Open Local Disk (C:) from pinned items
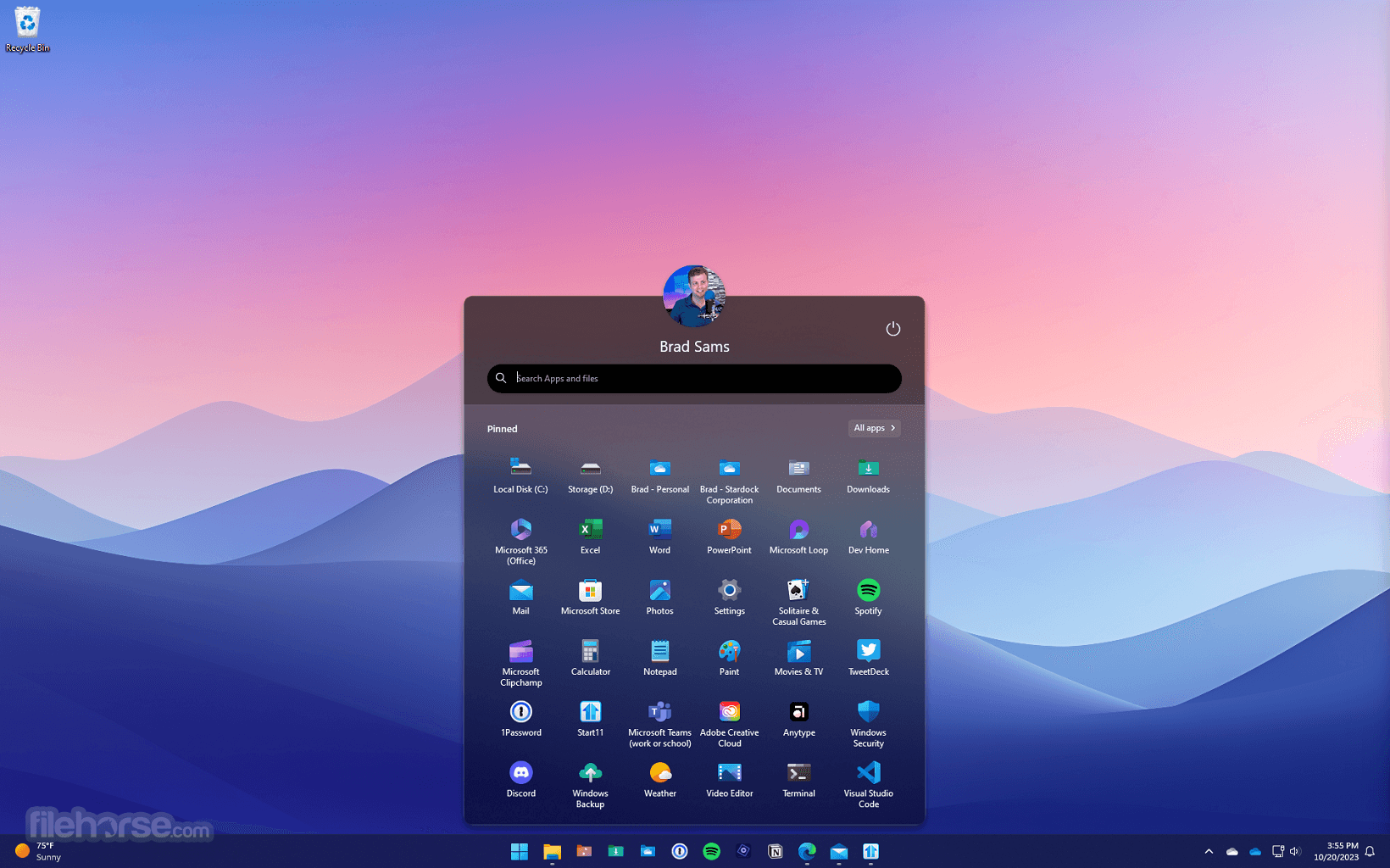Viewport: 1390px width, 868px height. pyautogui.click(x=520, y=476)
